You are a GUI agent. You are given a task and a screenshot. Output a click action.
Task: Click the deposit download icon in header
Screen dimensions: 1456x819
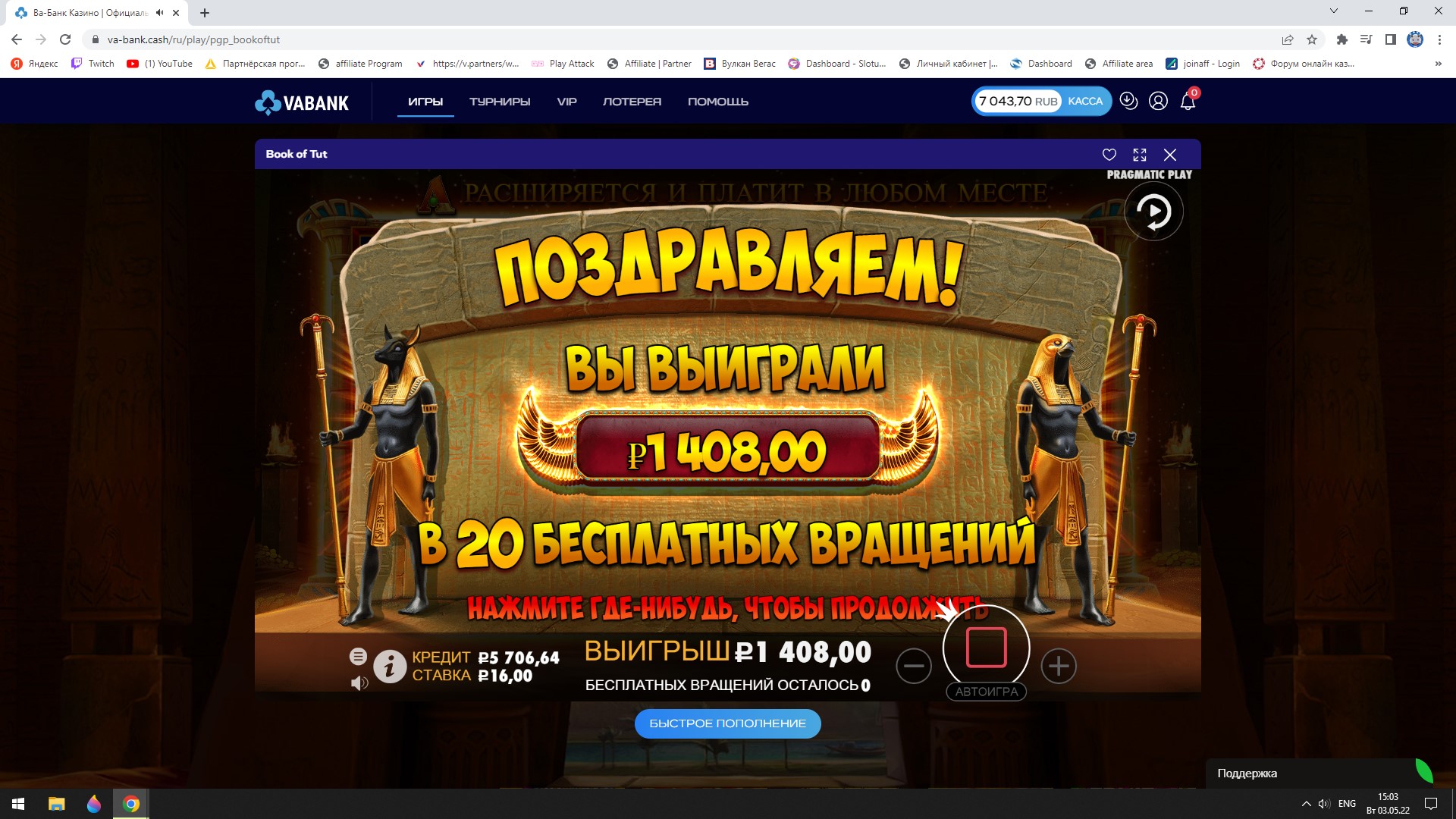1128,101
